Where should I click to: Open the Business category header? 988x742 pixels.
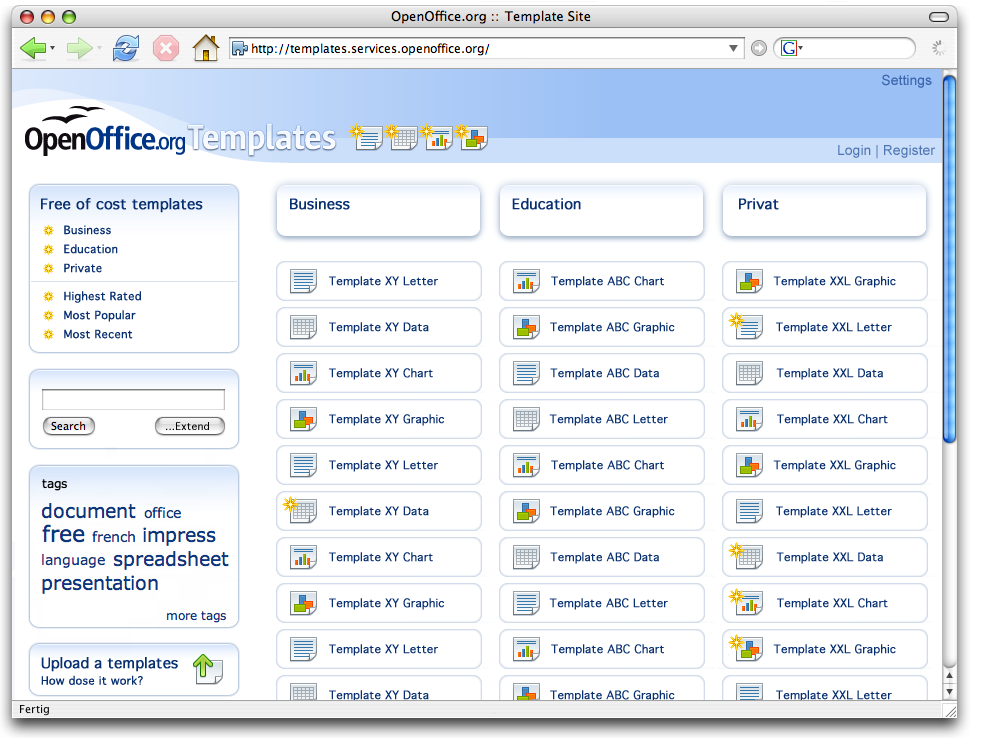point(378,210)
